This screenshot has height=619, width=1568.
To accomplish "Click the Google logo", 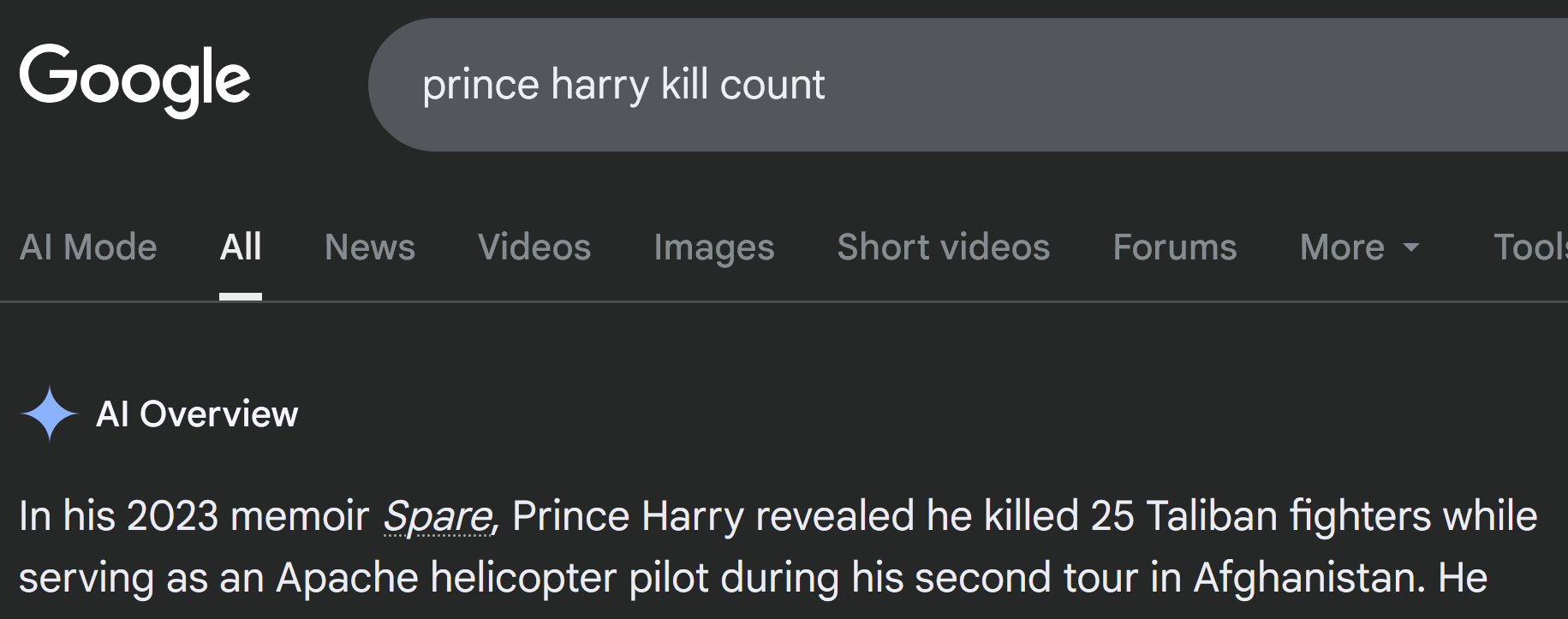I will point(134,80).
